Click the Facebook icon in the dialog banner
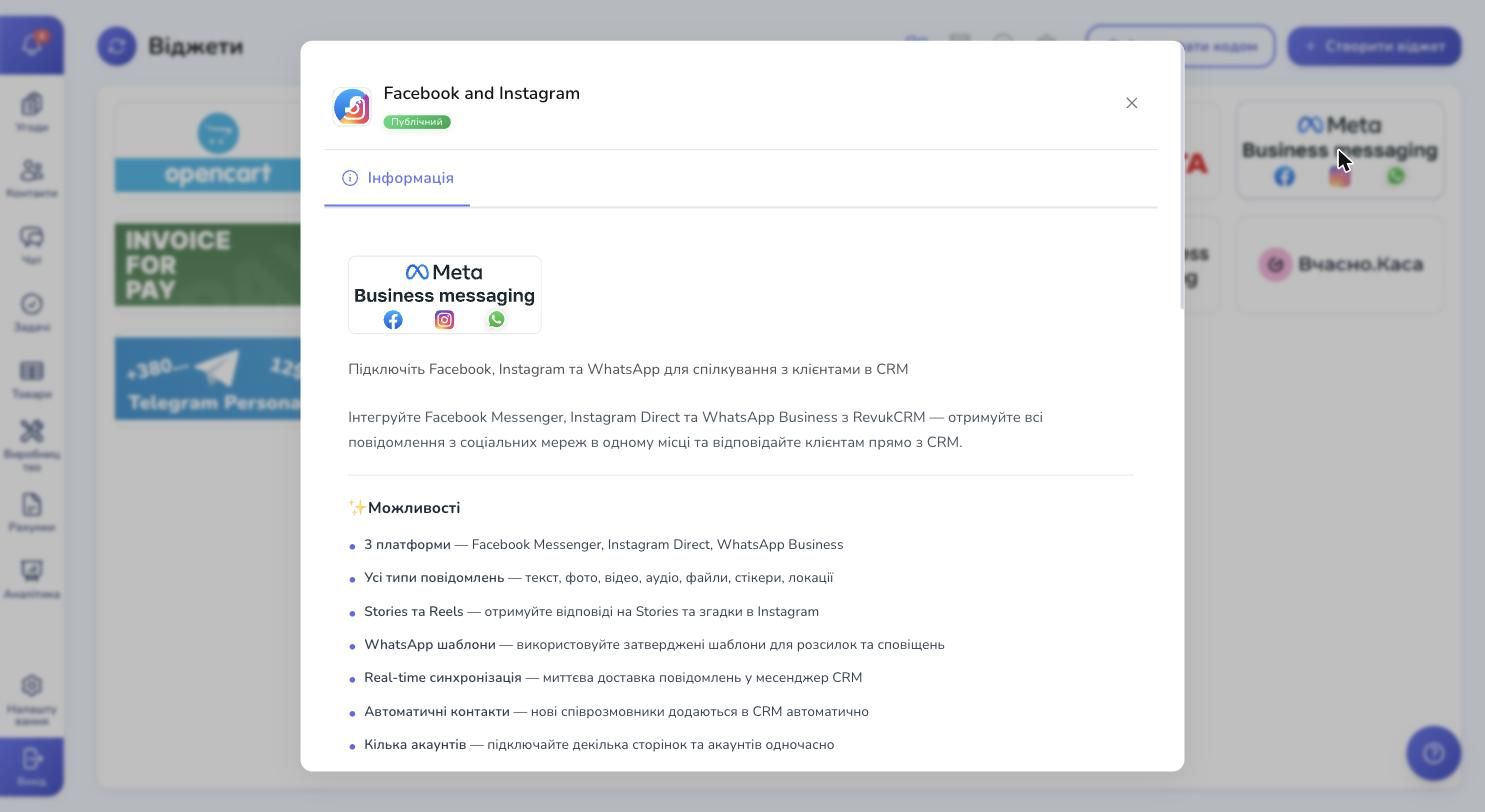Image resolution: width=1485 pixels, height=812 pixels. point(393,320)
